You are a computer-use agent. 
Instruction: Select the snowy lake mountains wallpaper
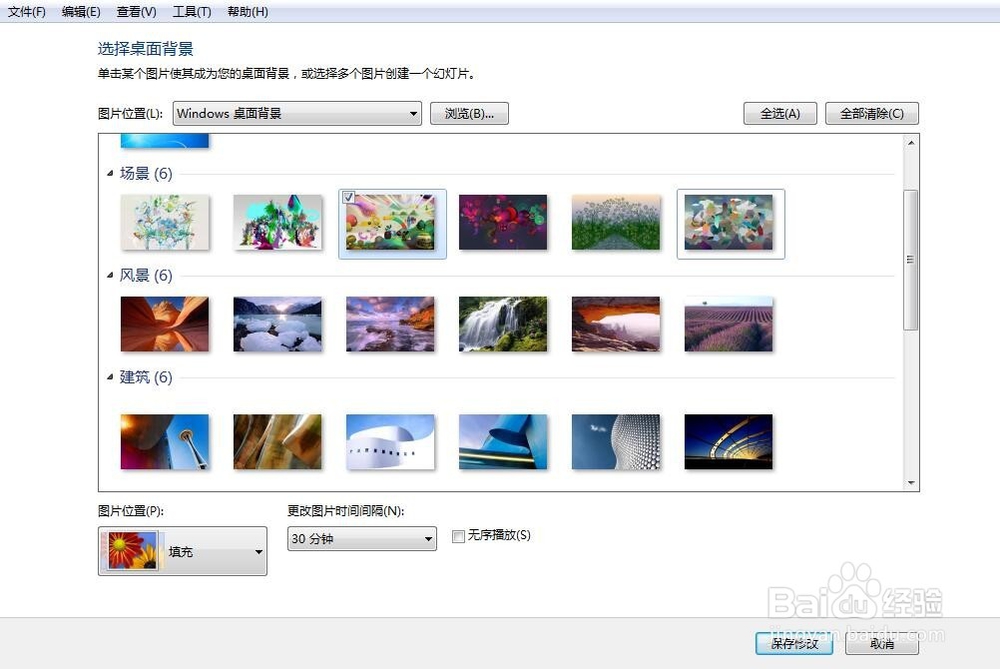point(277,324)
